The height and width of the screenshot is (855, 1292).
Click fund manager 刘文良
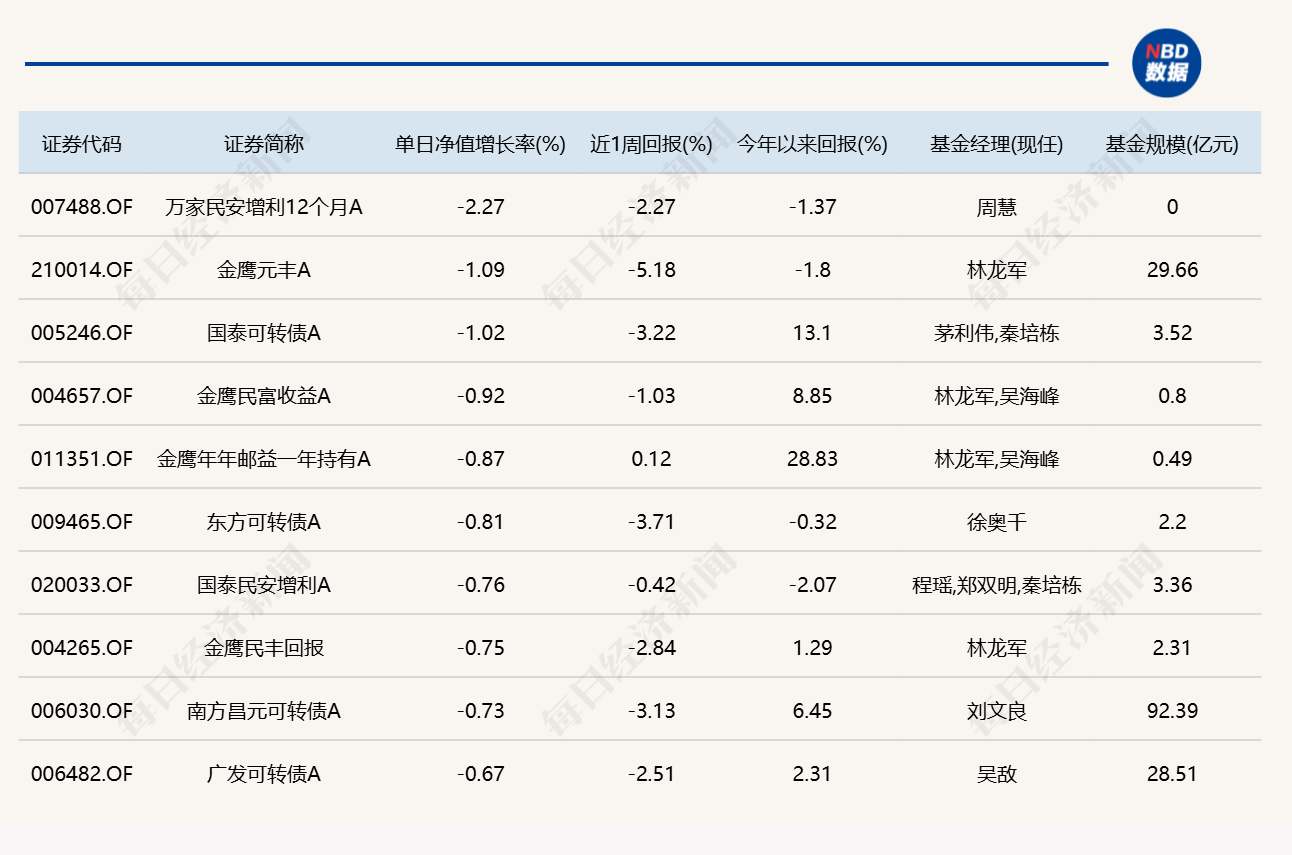click(997, 711)
